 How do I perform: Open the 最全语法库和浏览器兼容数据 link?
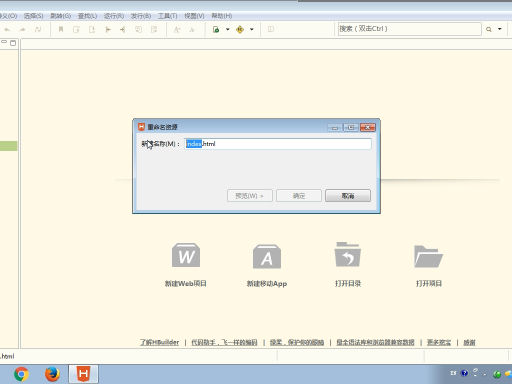(x=375, y=342)
